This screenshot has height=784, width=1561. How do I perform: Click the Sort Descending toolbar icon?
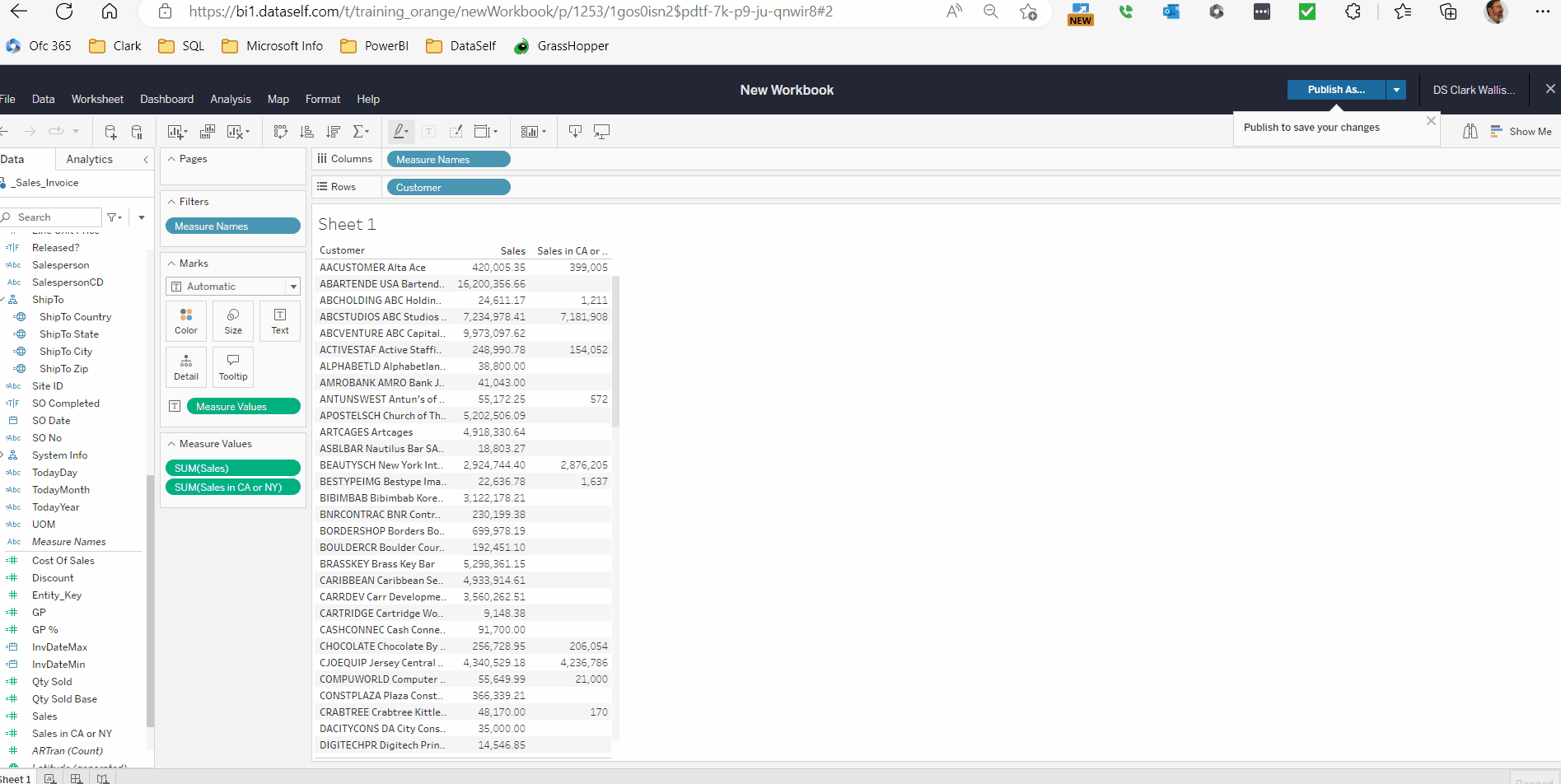pyautogui.click(x=333, y=132)
